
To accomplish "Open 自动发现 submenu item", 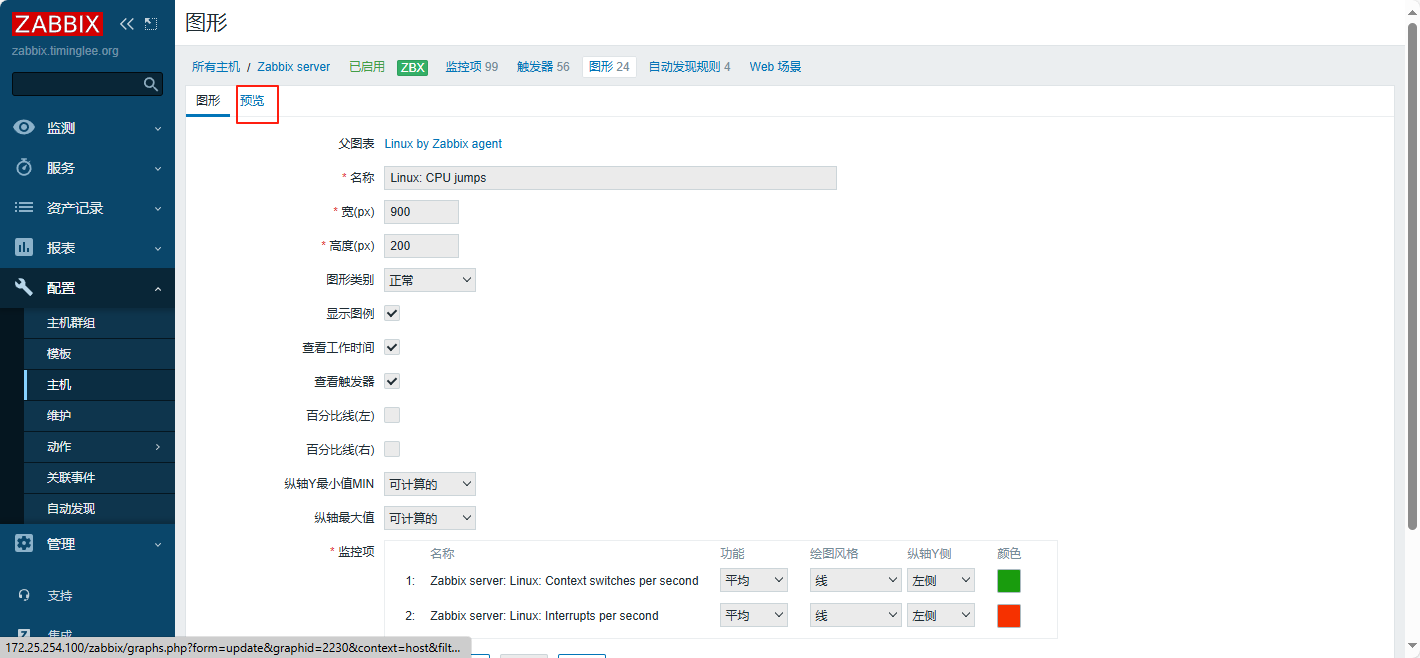I will [99, 509].
